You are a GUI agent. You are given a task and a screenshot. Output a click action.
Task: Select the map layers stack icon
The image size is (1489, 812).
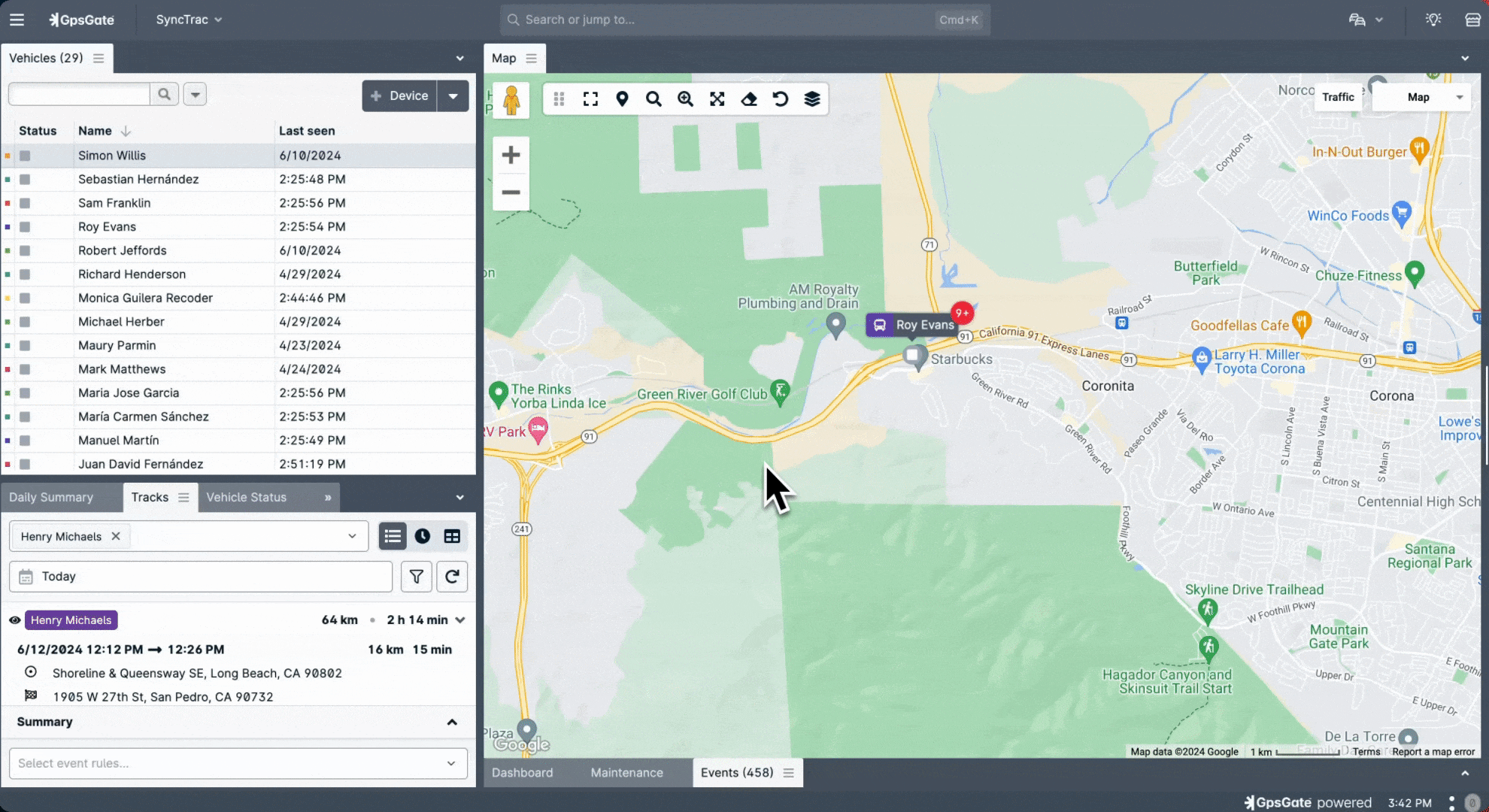(812, 99)
